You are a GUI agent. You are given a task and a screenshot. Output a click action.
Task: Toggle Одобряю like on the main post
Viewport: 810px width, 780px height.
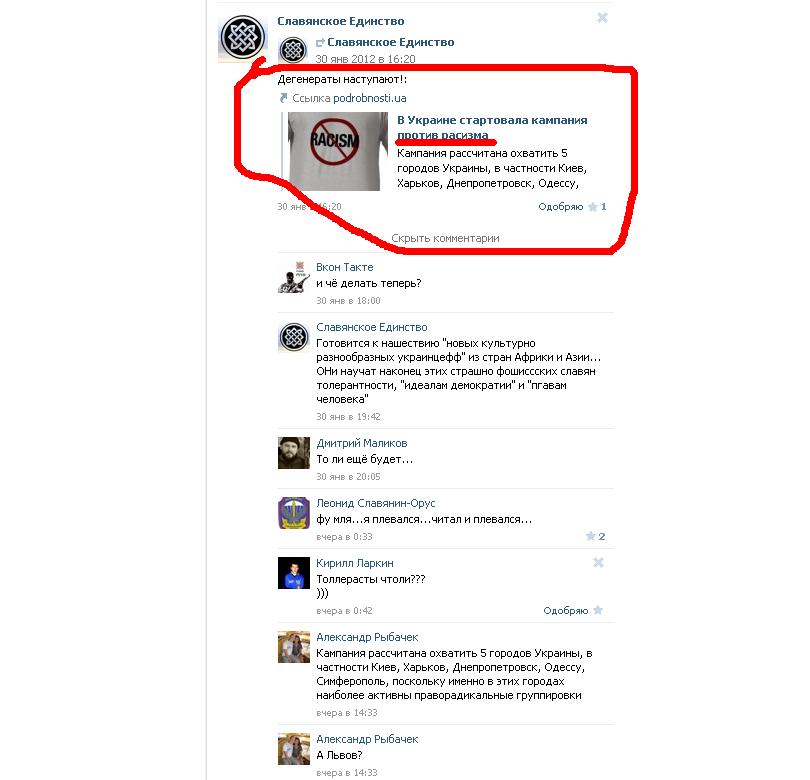pos(560,207)
